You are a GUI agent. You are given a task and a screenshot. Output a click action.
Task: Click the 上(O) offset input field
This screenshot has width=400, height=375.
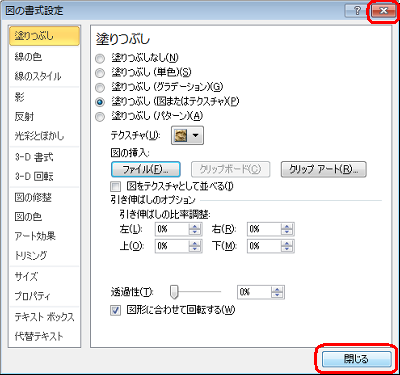[172, 246]
